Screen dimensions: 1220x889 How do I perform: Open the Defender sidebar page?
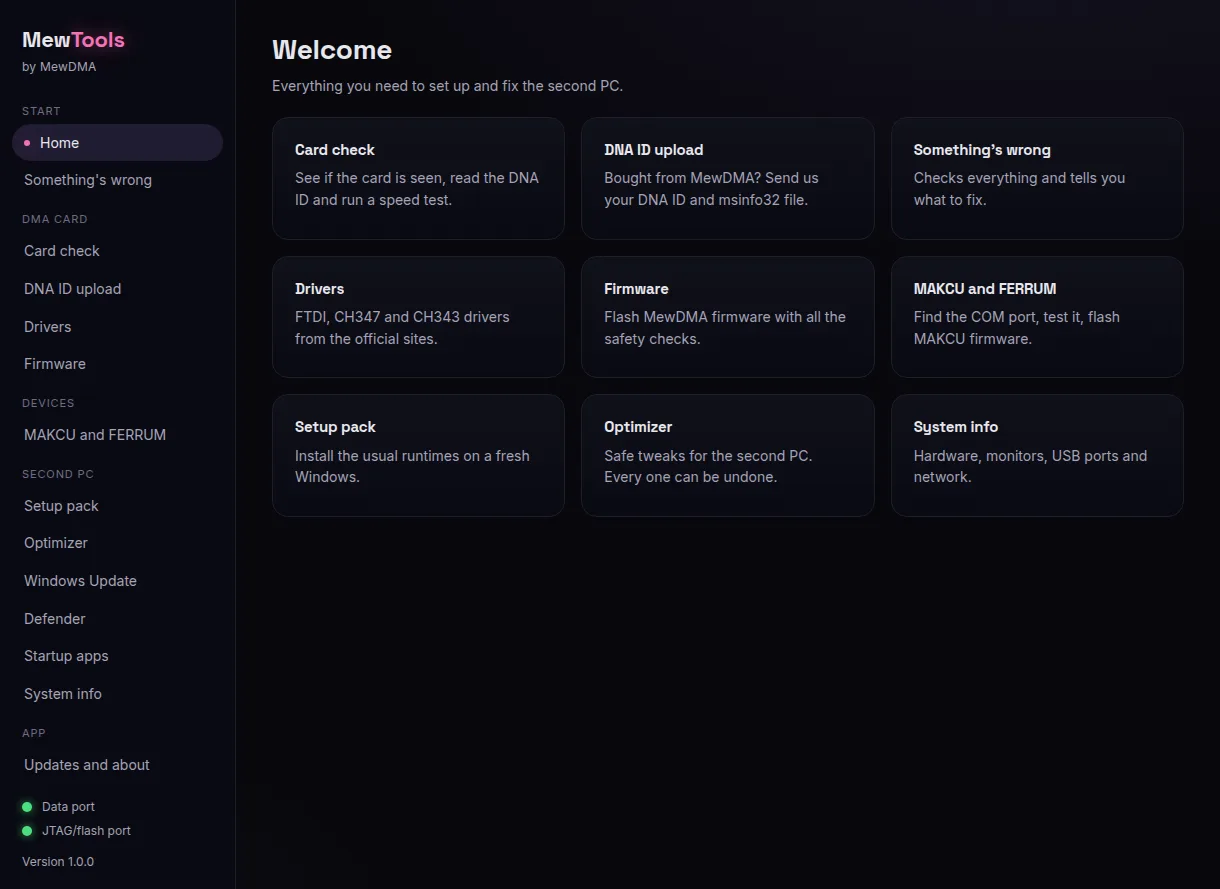point(117,619)
